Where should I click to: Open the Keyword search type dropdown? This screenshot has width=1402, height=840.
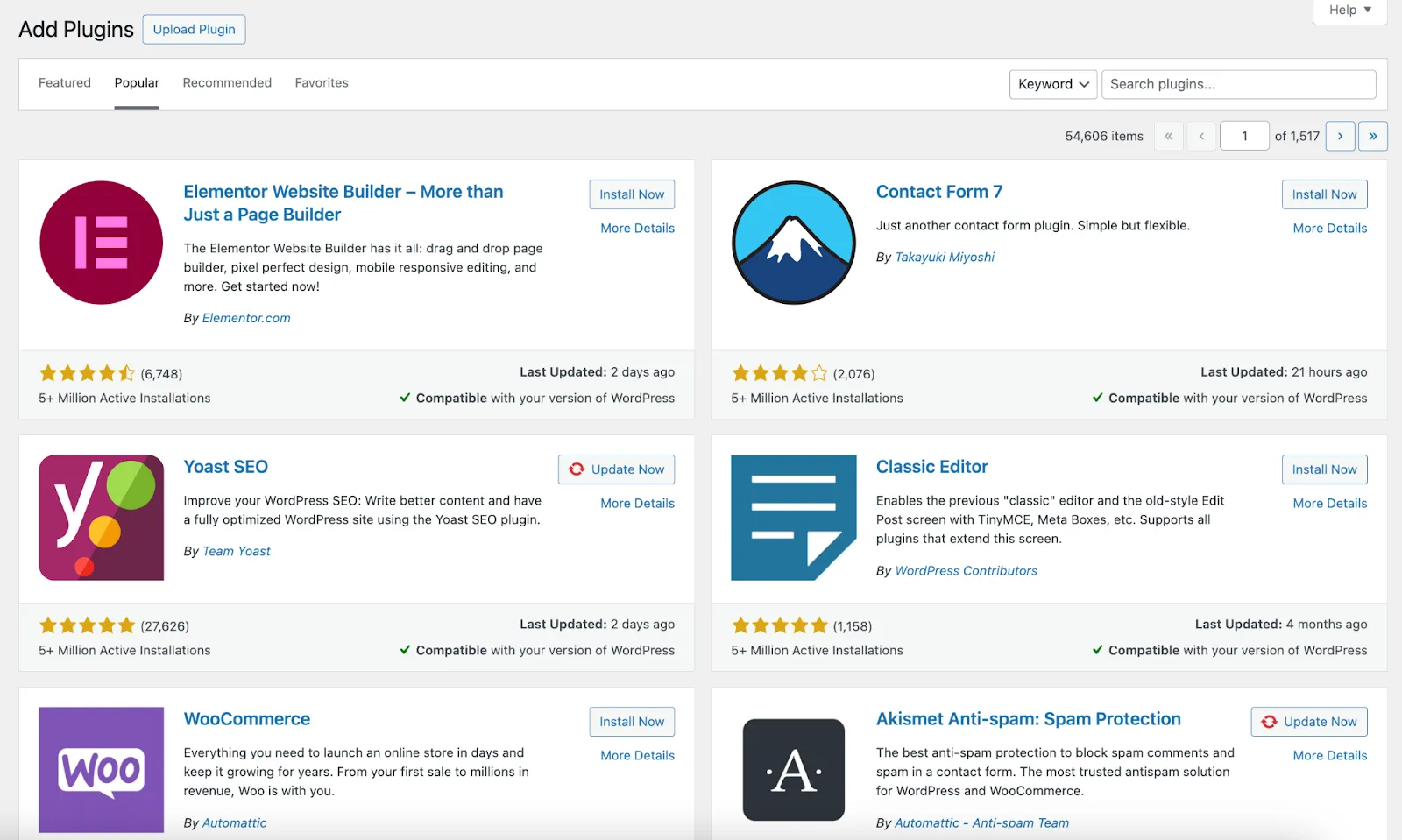1053,84
